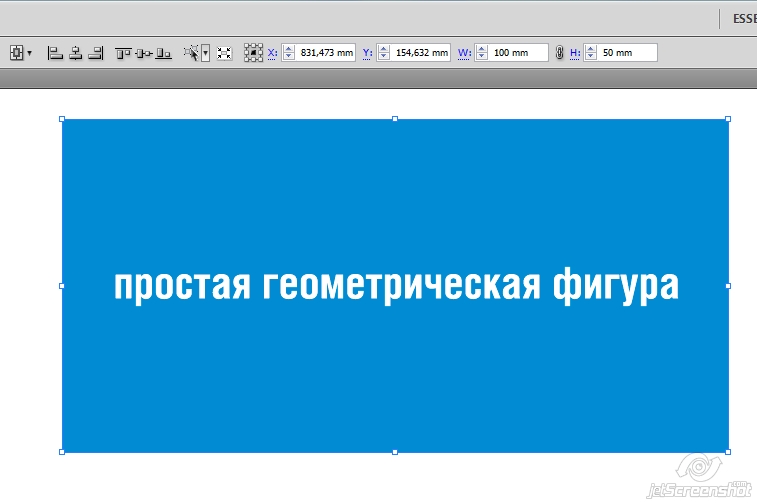The width and height of the screenshot is (757, 504).
Task: Click the middle-left selection handle of rectangle
Action: pos(62,286)
